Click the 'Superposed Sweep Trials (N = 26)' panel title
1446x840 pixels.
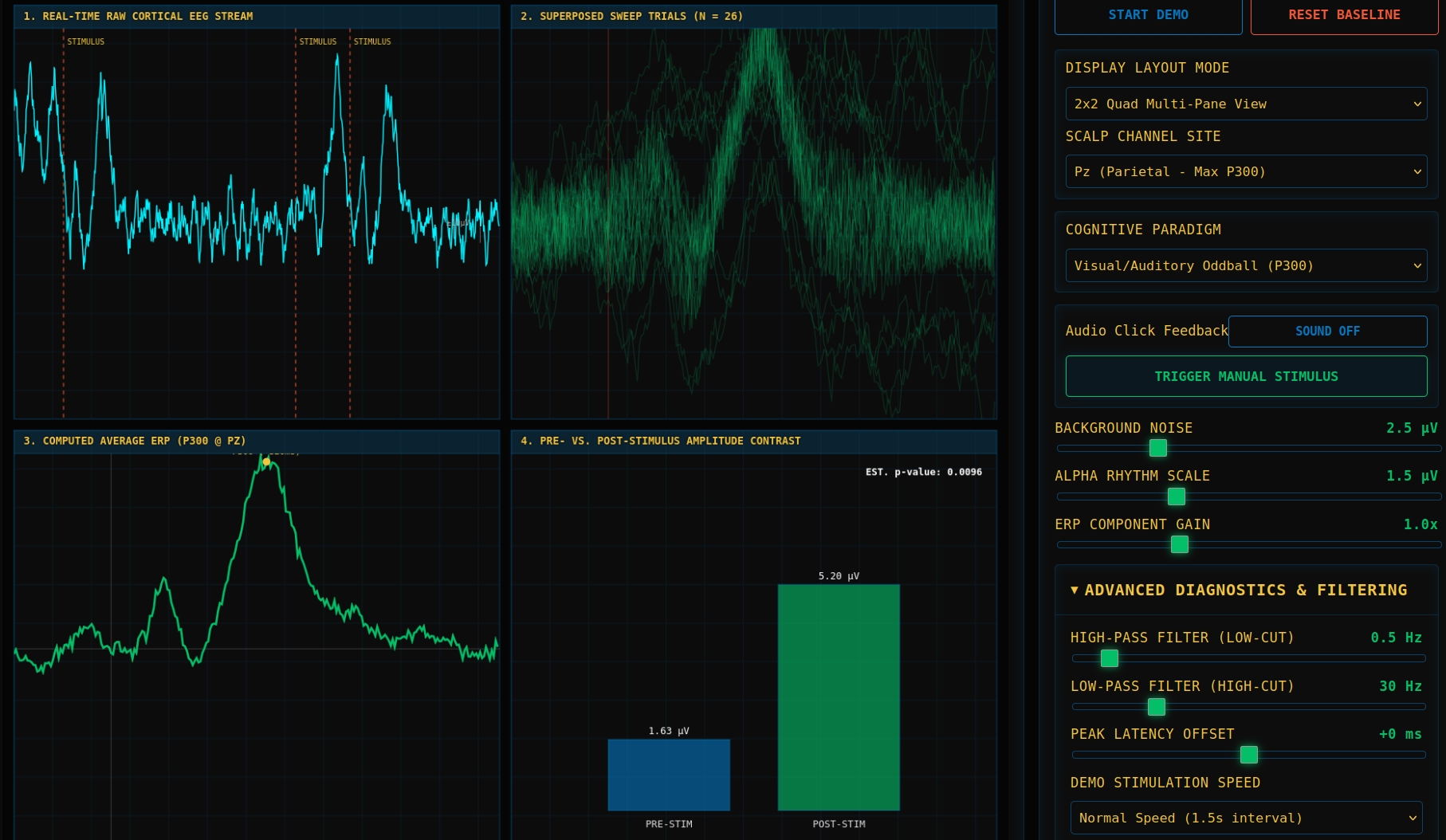tap(631, 16)
